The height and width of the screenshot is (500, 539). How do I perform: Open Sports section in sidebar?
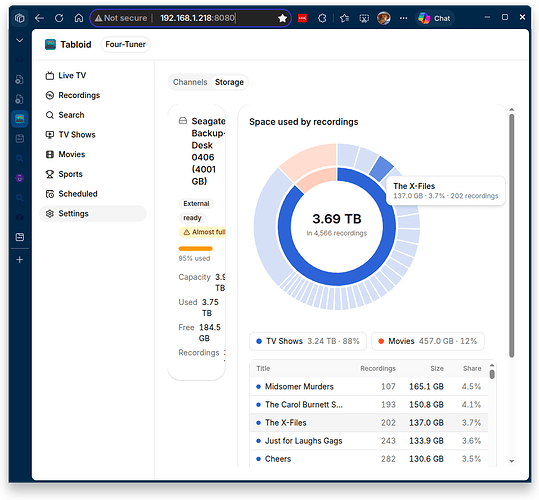(64, 174)
